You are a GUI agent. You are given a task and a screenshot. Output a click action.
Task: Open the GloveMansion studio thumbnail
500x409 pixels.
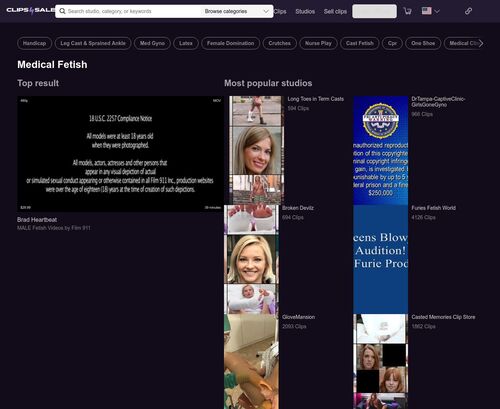pyautogui.click(x=251, y=361)
